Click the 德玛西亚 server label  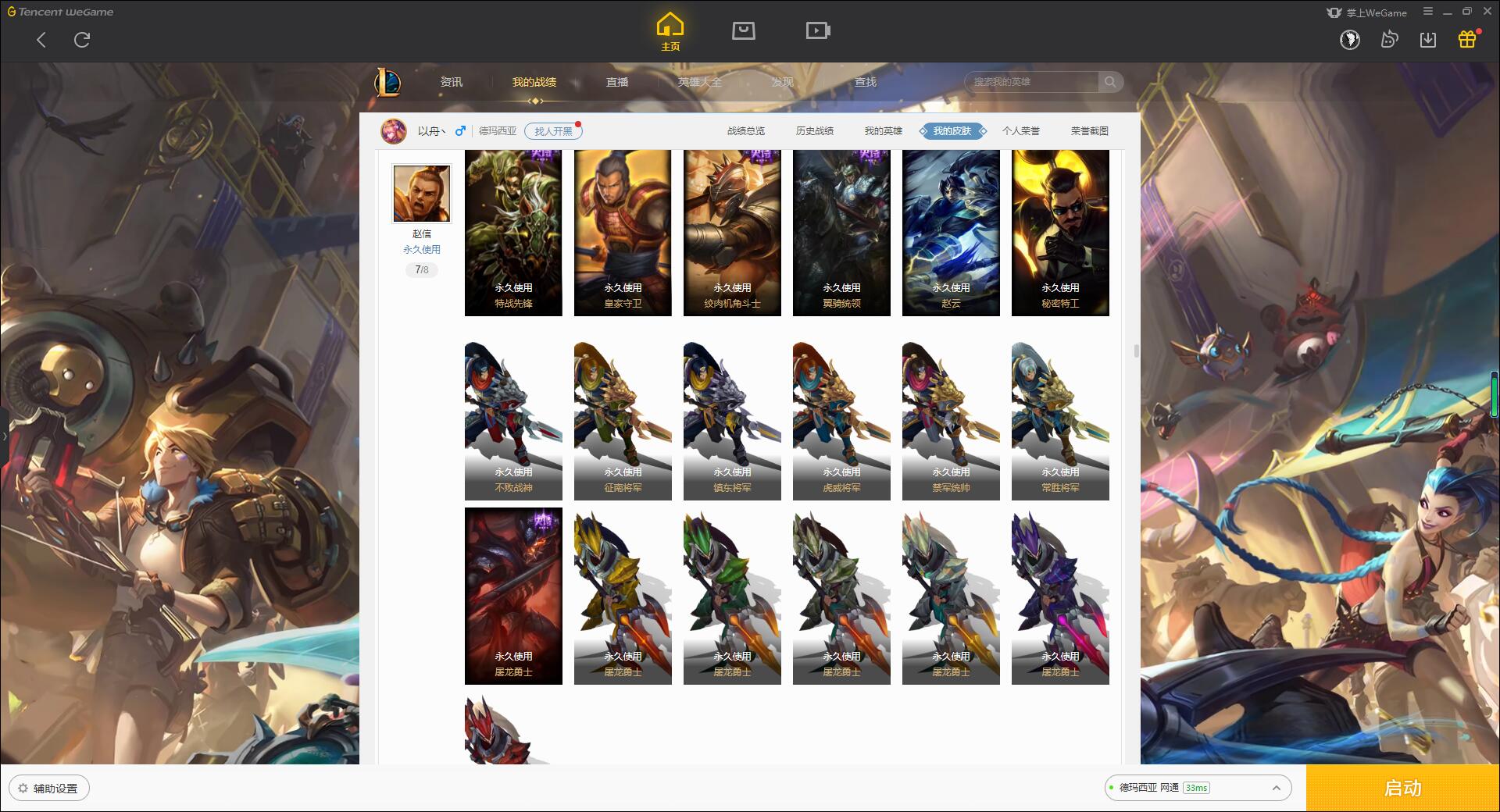498,131
